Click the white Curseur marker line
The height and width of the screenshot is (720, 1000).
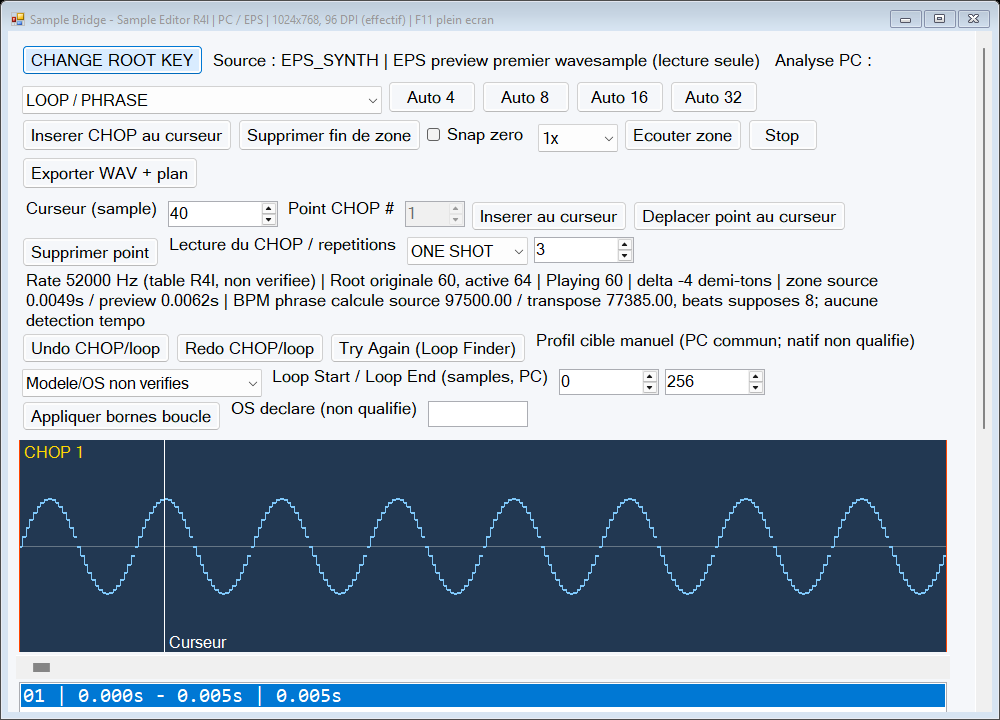pyautogui.click(x=165, y=546)
